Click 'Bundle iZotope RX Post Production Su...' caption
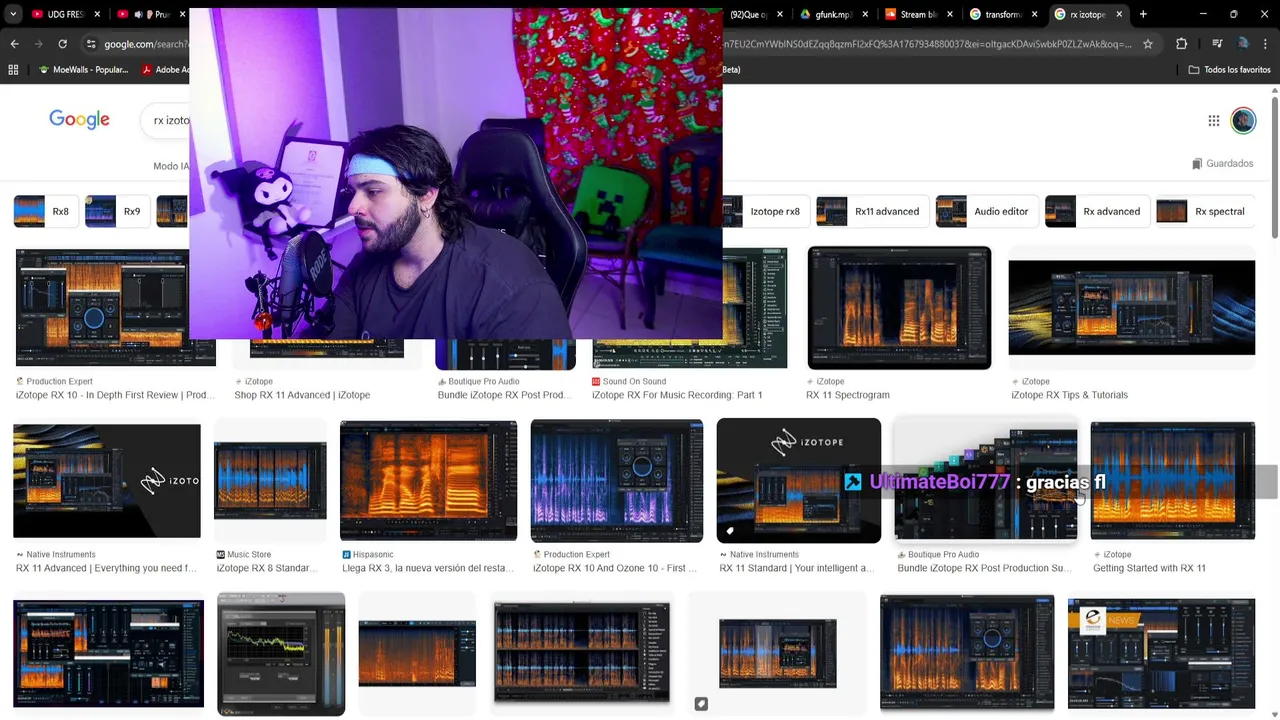The height and width of the screenshot is (720, 1280). (x=984, y=568)
